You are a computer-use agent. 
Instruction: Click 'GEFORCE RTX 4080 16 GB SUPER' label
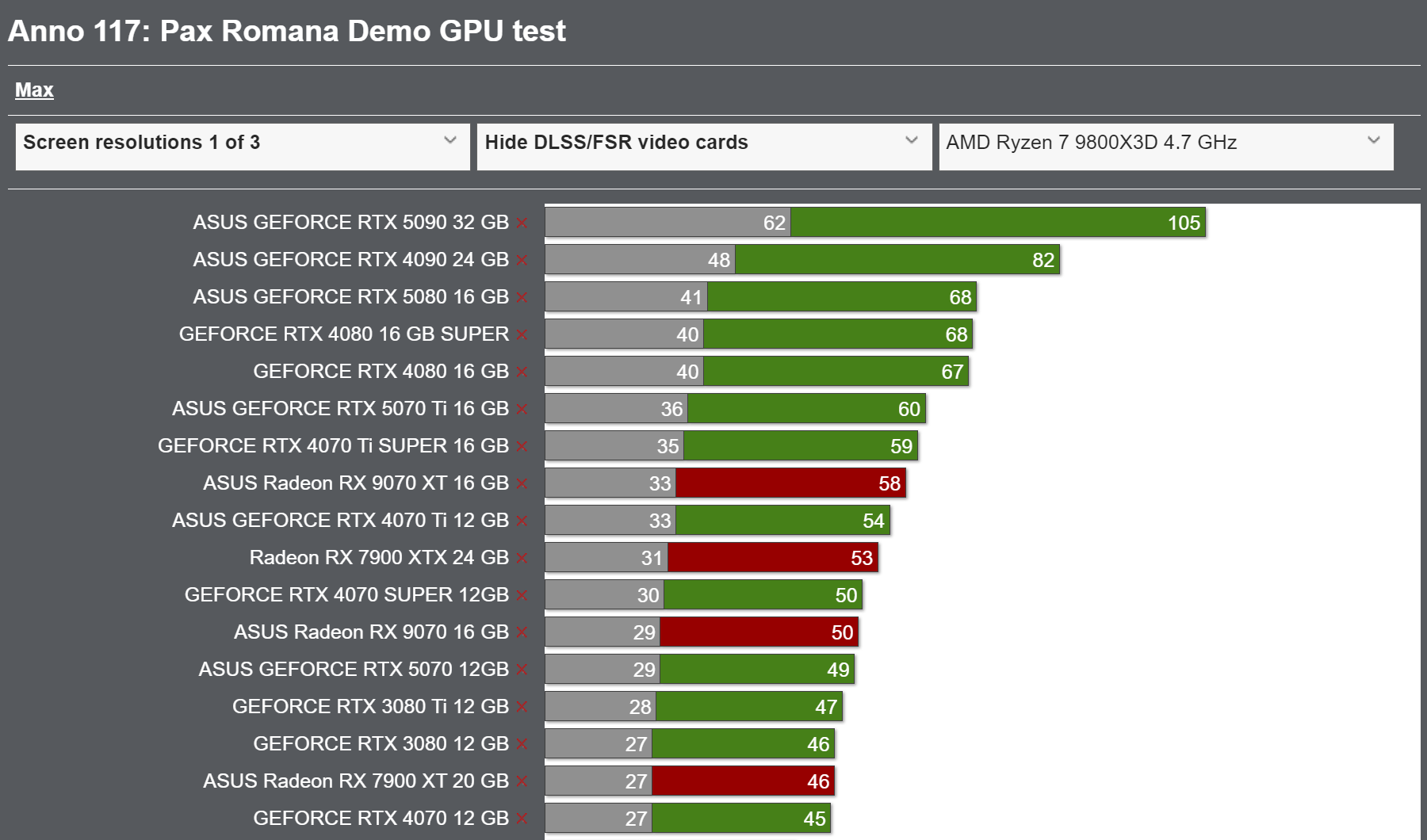tap(343, 334)
